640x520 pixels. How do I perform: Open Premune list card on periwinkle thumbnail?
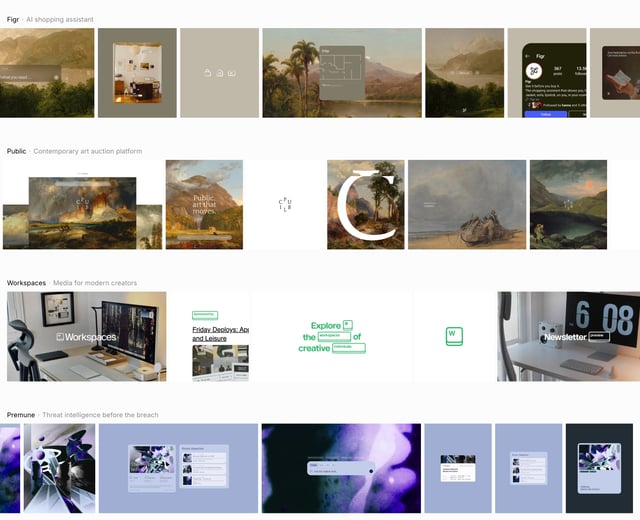tap(529, 468)
